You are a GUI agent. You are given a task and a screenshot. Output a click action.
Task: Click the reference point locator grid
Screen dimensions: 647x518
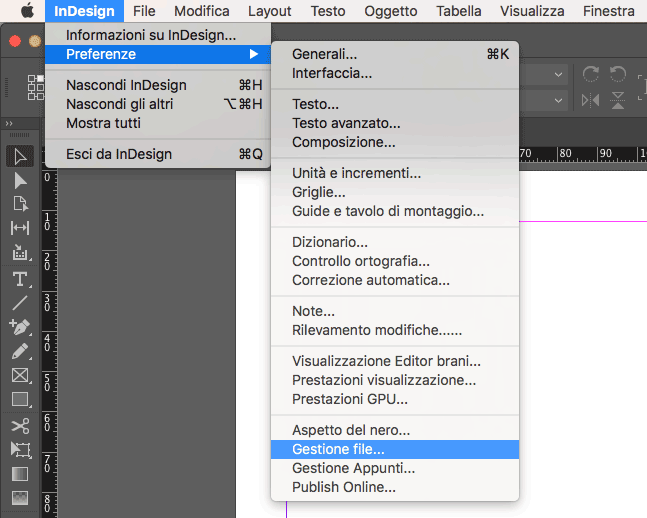tap(35, 87)
